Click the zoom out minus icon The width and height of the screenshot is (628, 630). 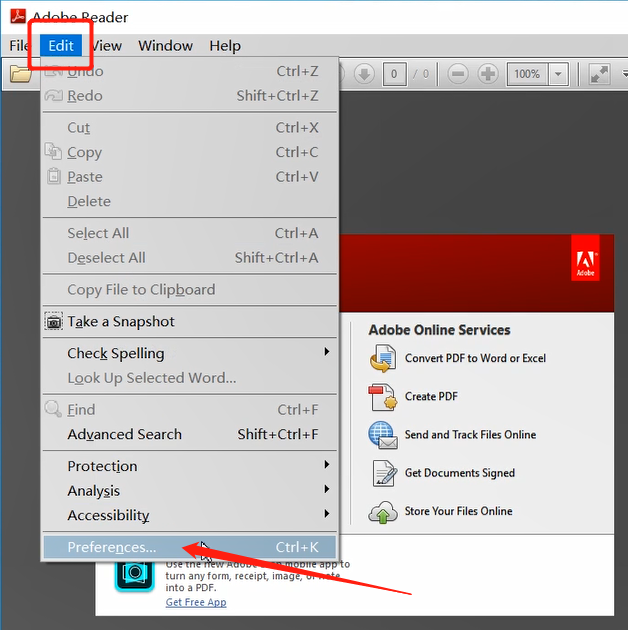point(458,74)
